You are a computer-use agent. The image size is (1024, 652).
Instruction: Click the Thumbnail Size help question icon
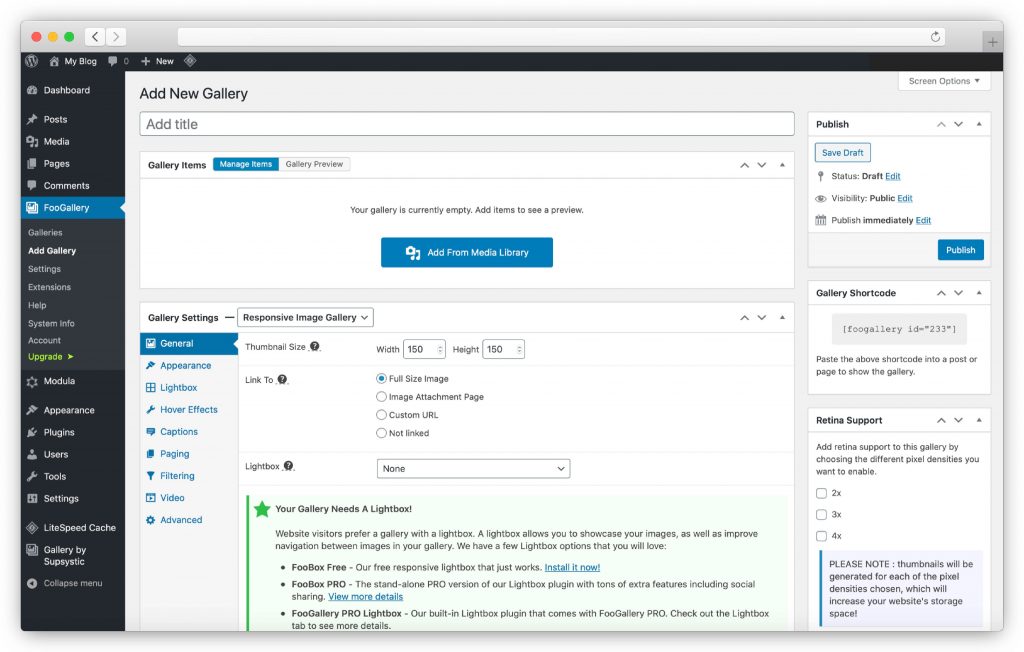pos(315,347)
